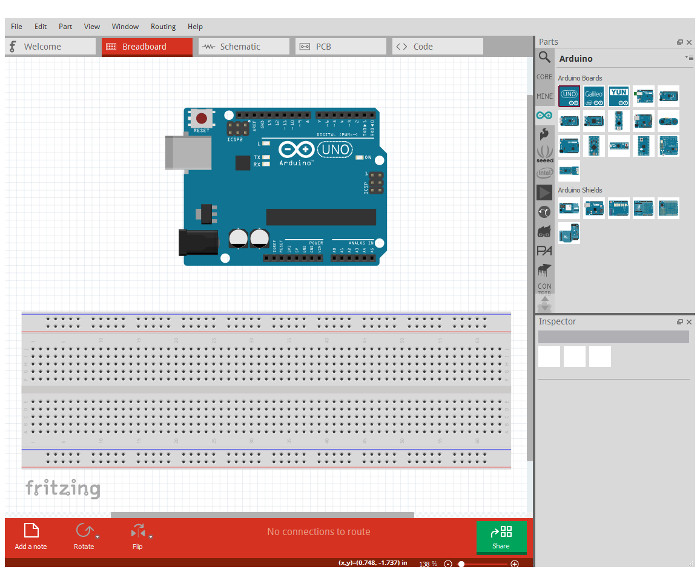Select the Arduino UNO part thumbnail
Image resolution: width=700 pixels, height=572 pixels.
[x=569, y=96]
